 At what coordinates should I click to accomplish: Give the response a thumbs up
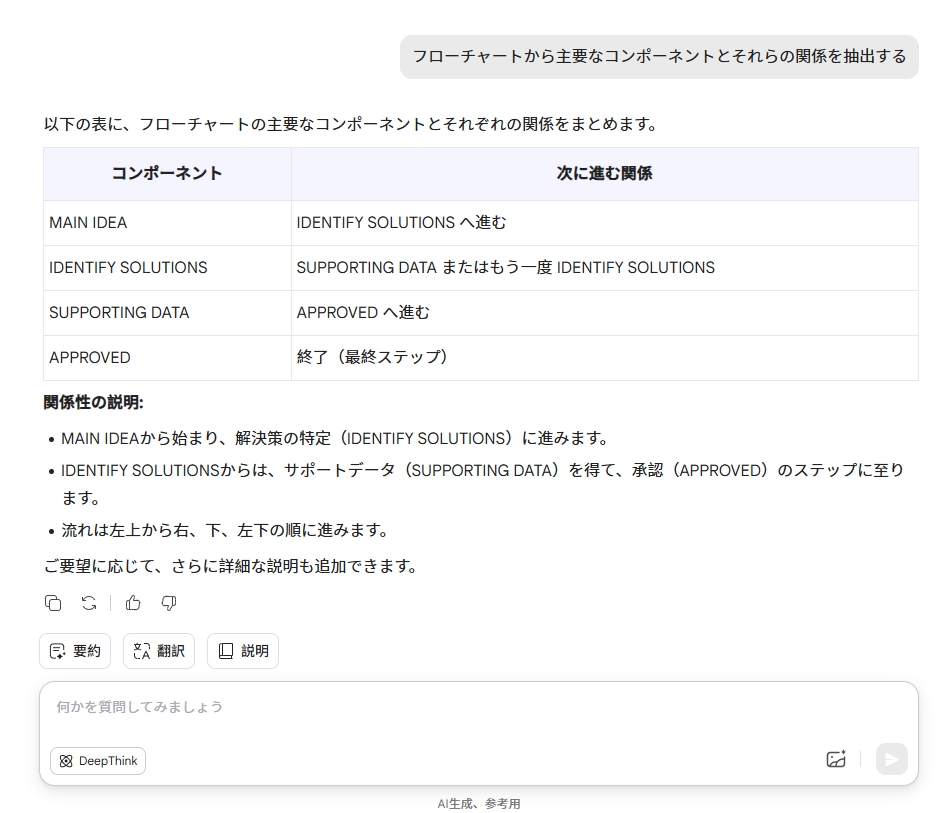pos(133,603)
